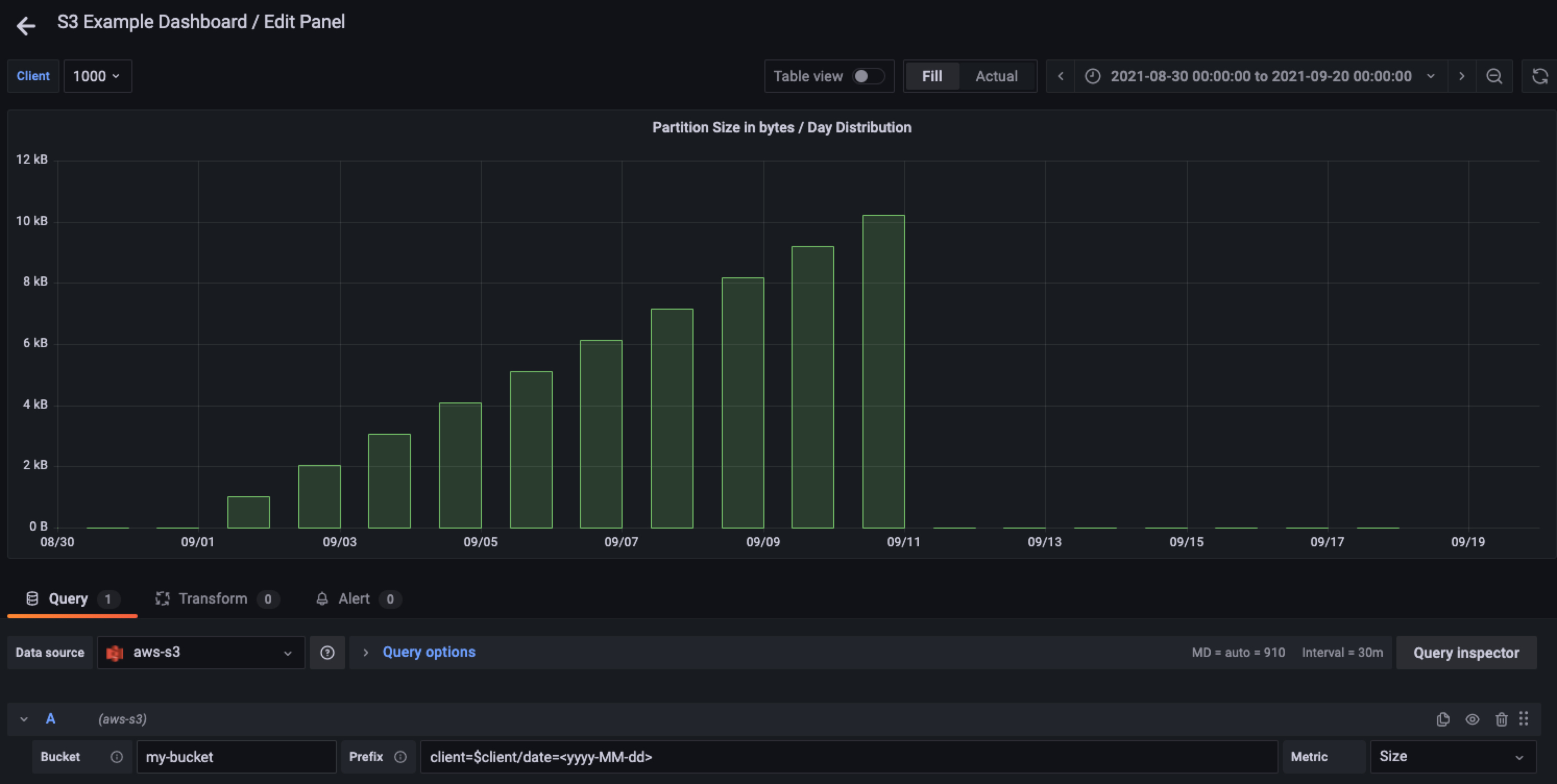The height and width of the screenshot is (784, 1557).
Task: Click the back arrow to exit Edit Panel
Action: pos(26,26)
